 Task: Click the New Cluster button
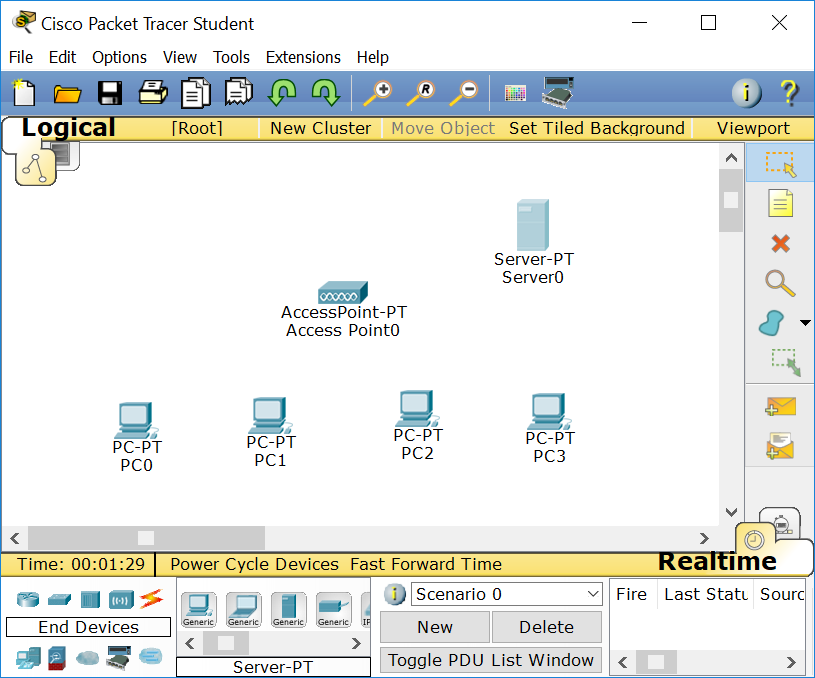[x=321, y=128]
